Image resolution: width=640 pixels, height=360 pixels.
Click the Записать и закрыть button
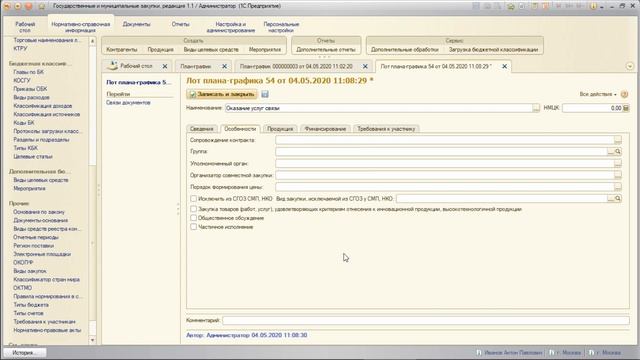tap(222, 94)
